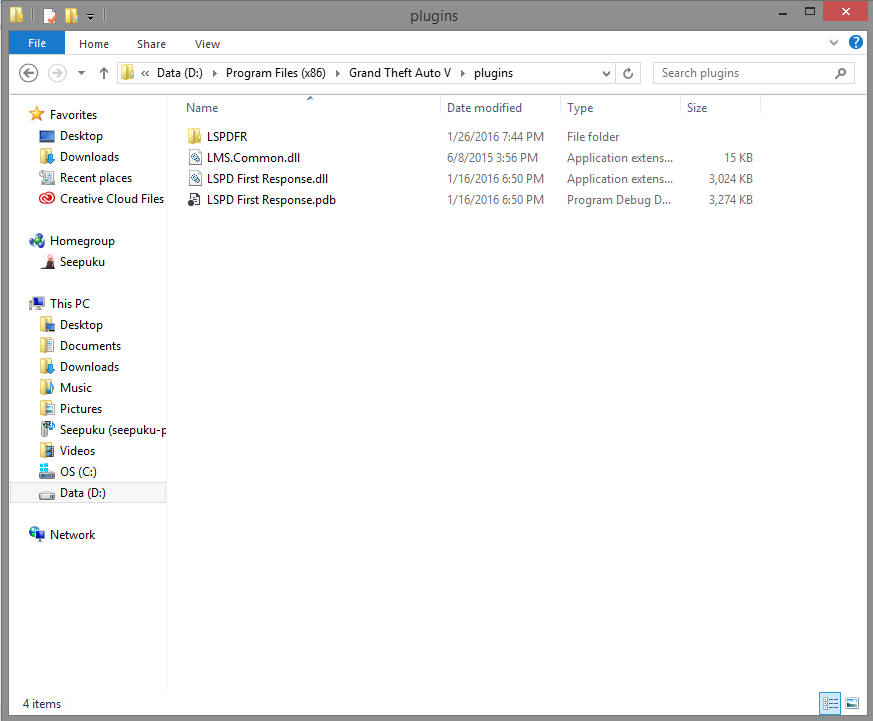Click the navigate up arrow icon
Viewport: 873px width, 721px height.
[x=104, y=73]
